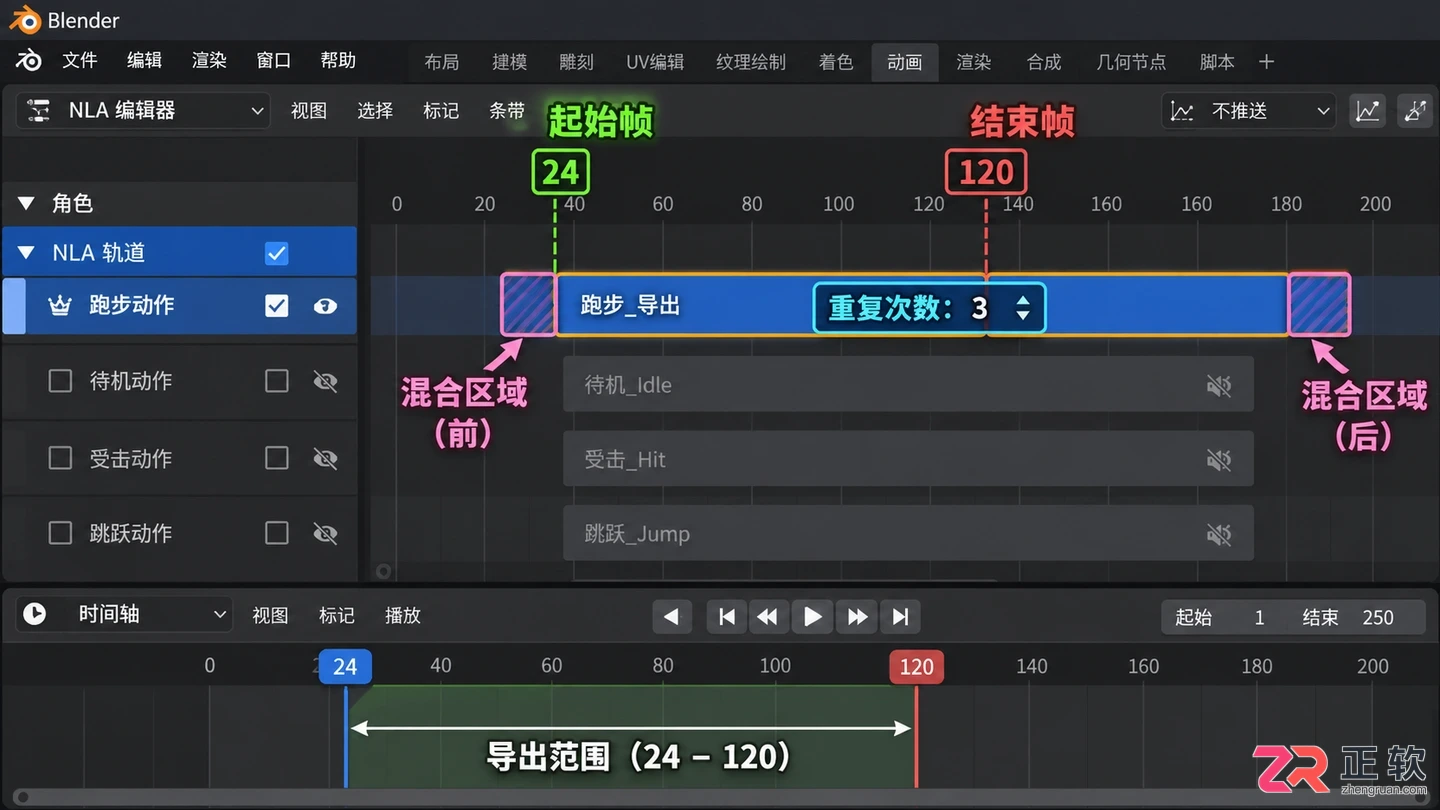The image size is (1440, 810).
Task: Click the blue 24 frame marker in timeline
Action: [x=345, y=667]
